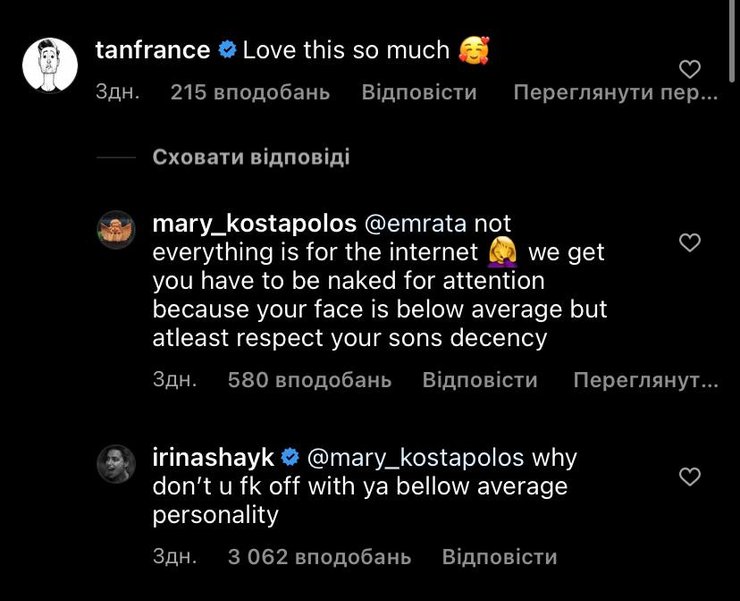Click irinashayk's blue verified badge

tap(291, 458)
